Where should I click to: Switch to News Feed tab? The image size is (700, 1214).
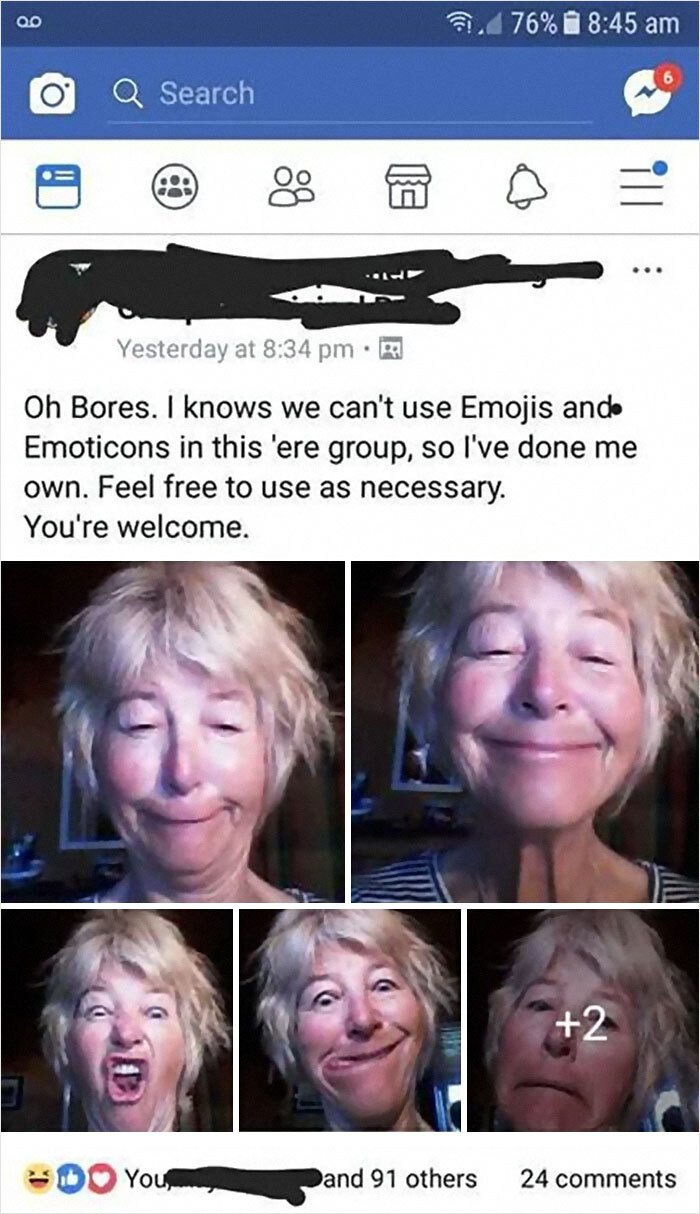coord(57,187)
